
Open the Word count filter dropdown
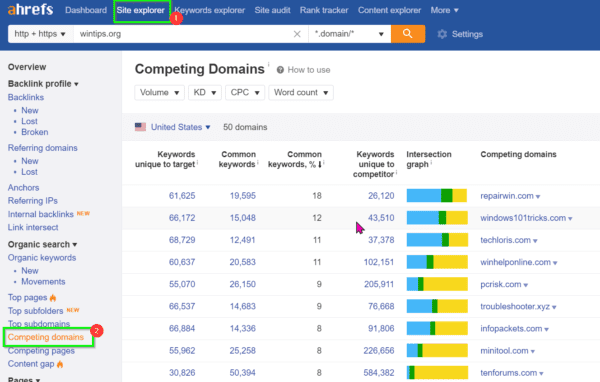click(301, 93)
